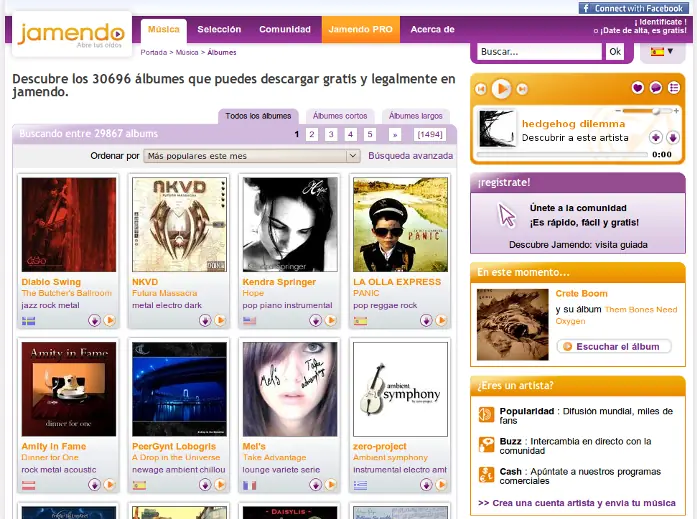The width and height of the screenshot is (697, 519).
Task: Skip to previous track in player
Action: click(x=481, y=89)
